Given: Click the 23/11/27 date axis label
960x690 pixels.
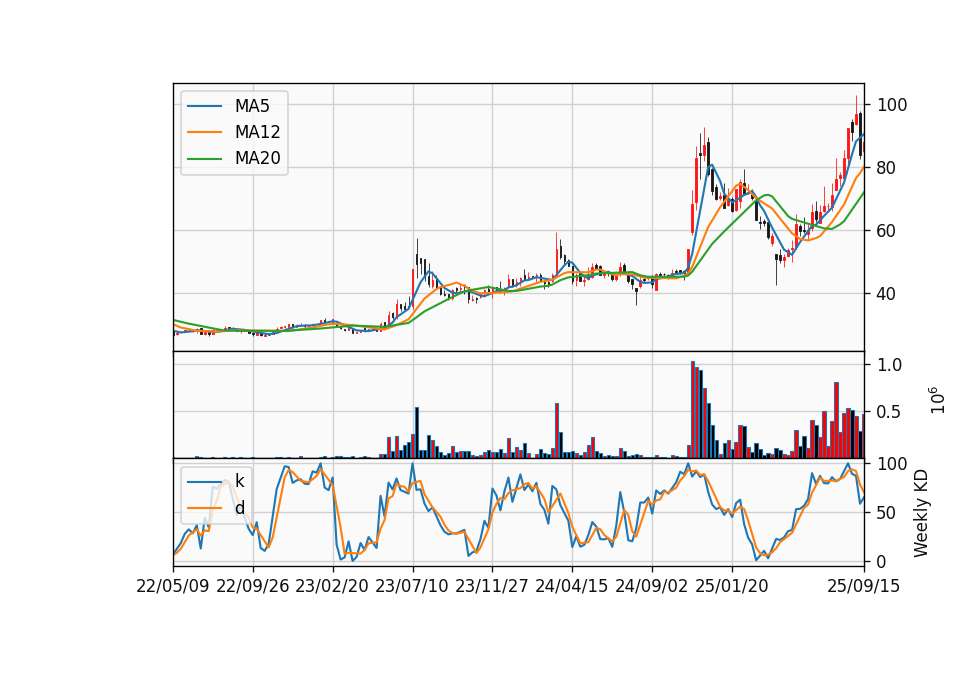Looking at the screenshot, I should tap(492, 586).
